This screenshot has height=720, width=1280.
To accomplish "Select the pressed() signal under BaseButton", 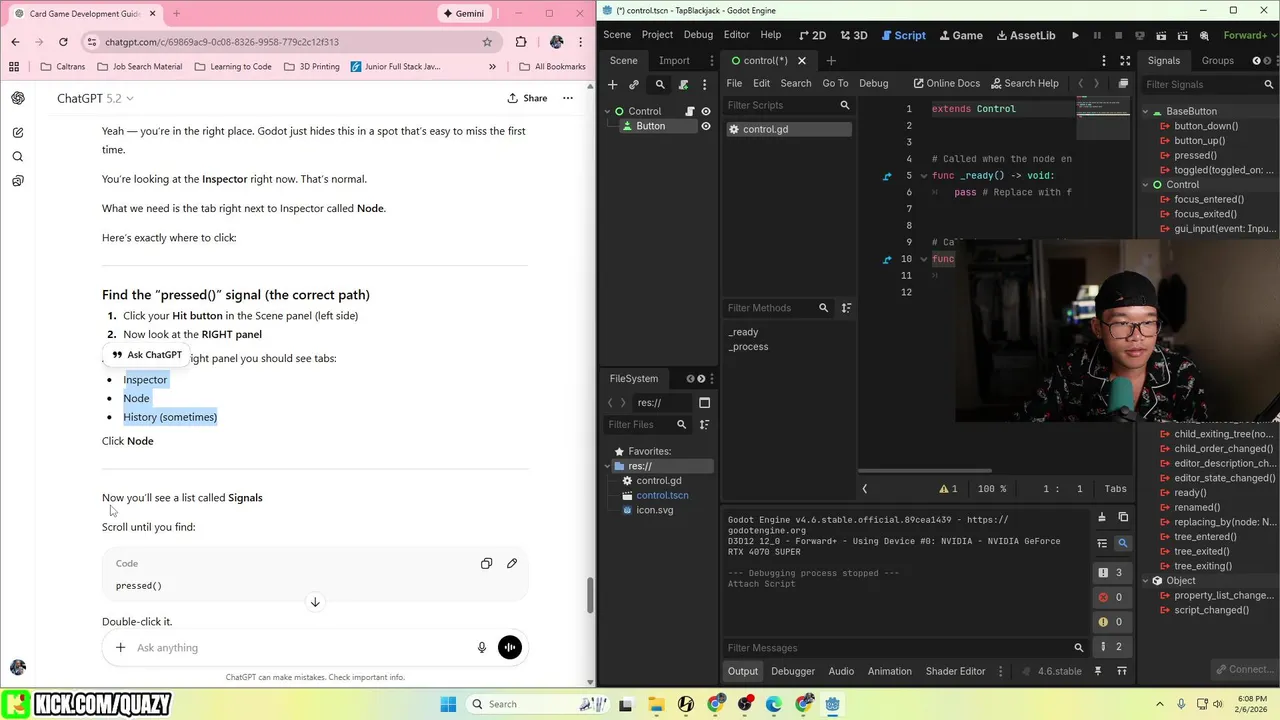I will [1195, 155].
